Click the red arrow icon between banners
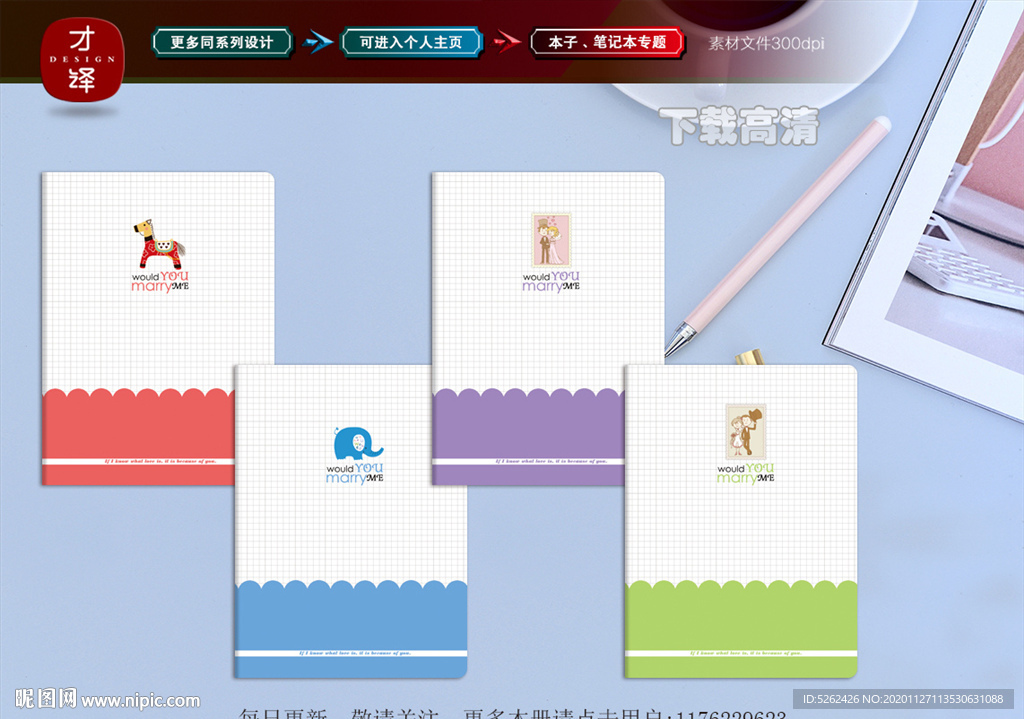Screen dimensions: 1024x719 click(507, 42)
